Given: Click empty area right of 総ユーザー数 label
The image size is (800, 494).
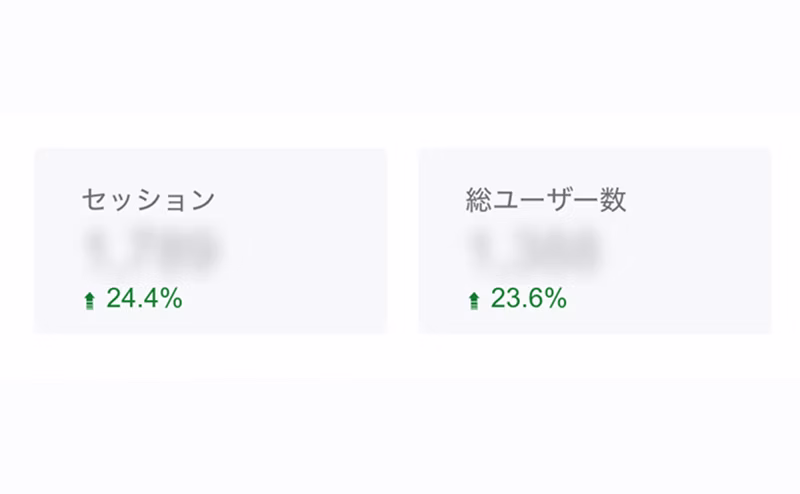Looking at the screenshot, I should point(700,200).
